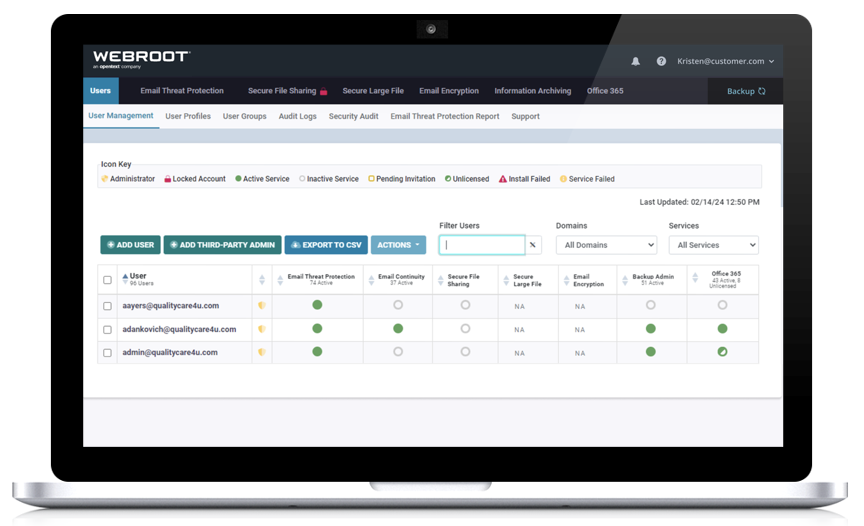864x526 pixels.
Task: Click Email Continuity active status for adankovich row
Action: [398, 328]
